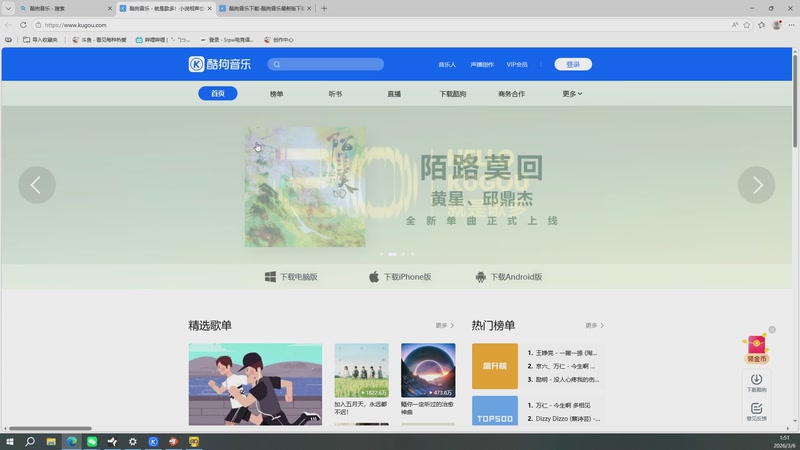This screenshot has height=450, width=800.
Task: Open WeChat from the taskbar
Action: point(92,441)
